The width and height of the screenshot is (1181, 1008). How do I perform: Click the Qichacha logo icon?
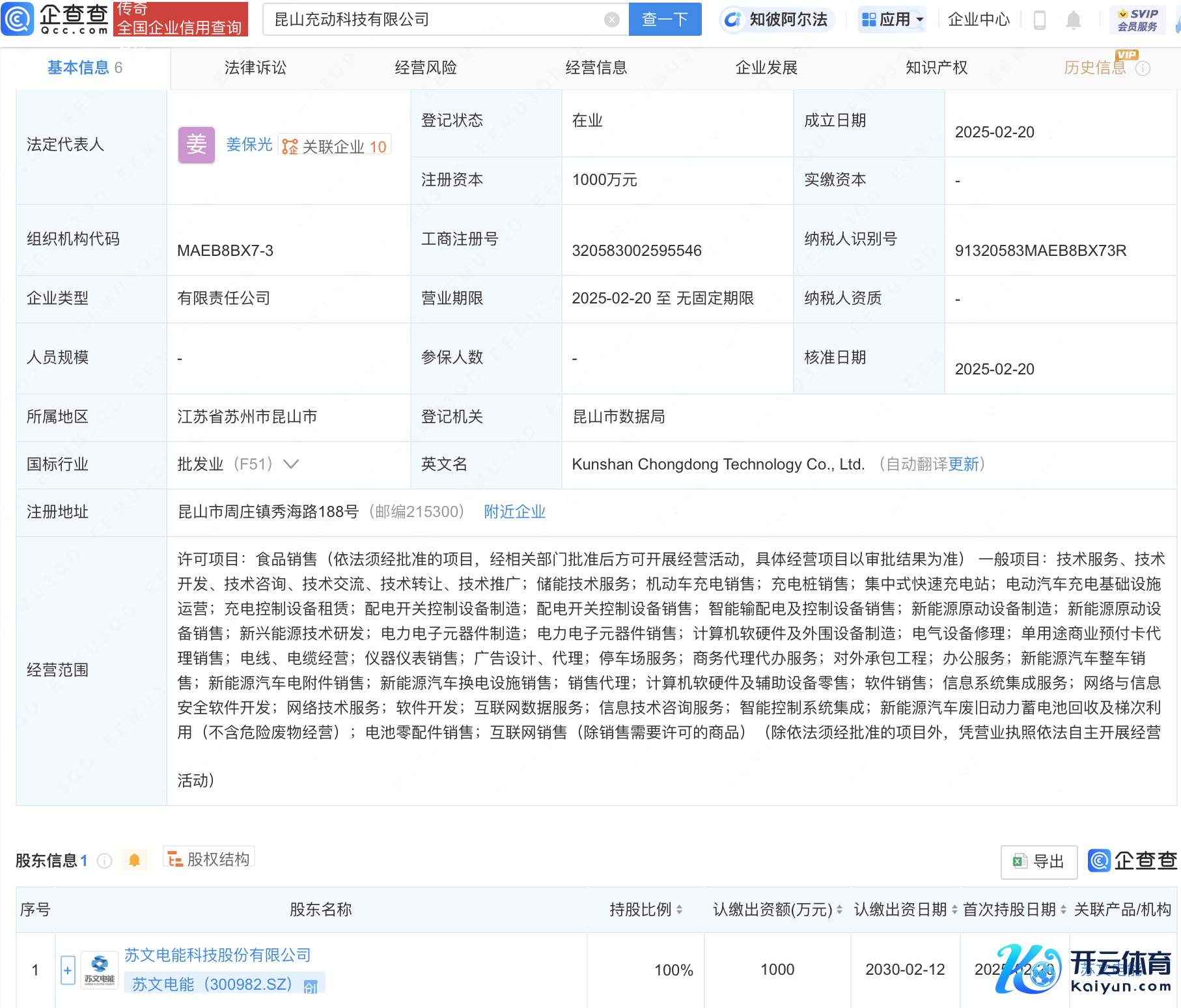tap(18, 19)
